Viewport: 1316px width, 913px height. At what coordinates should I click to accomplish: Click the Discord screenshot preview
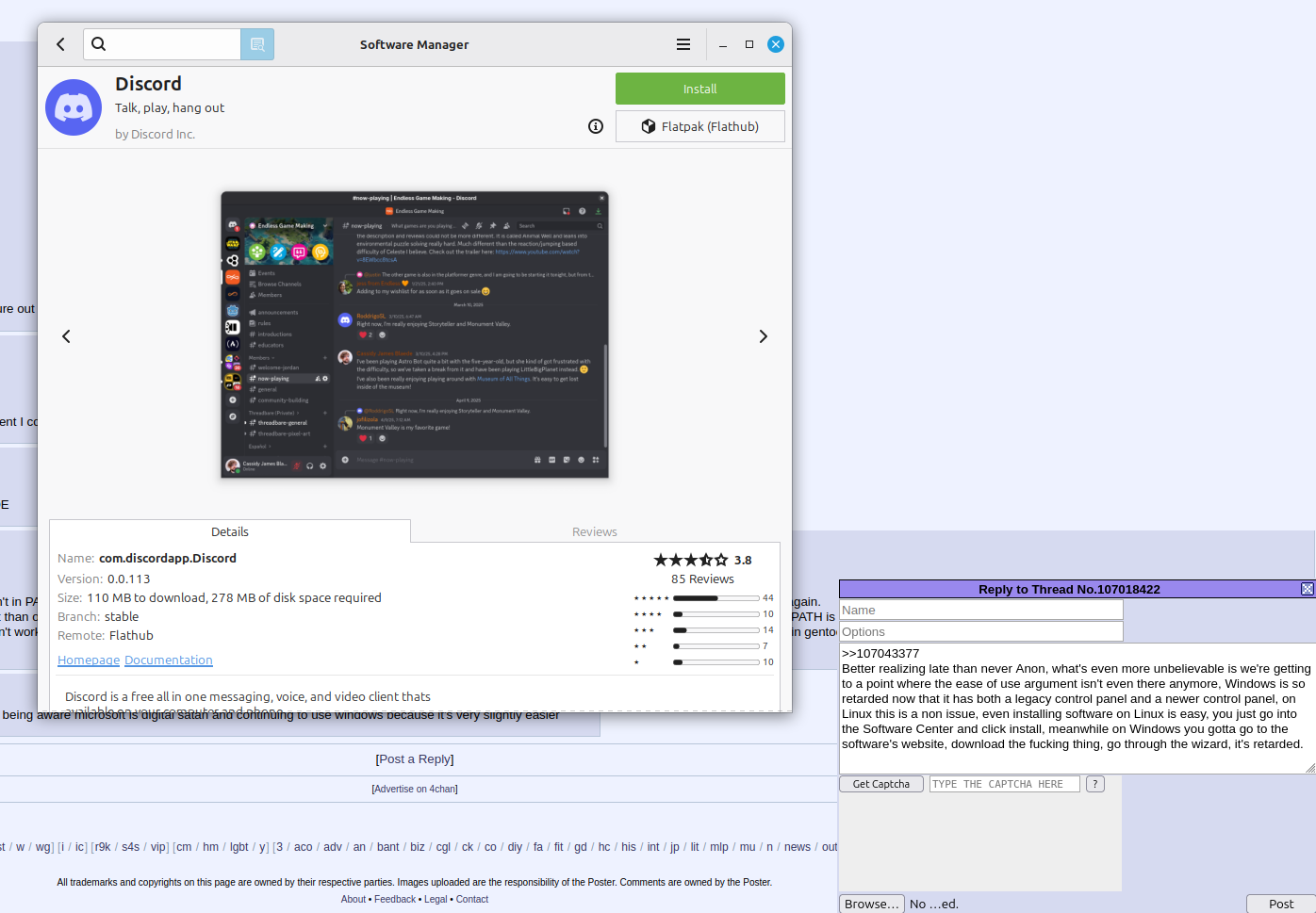click(415, 335)
